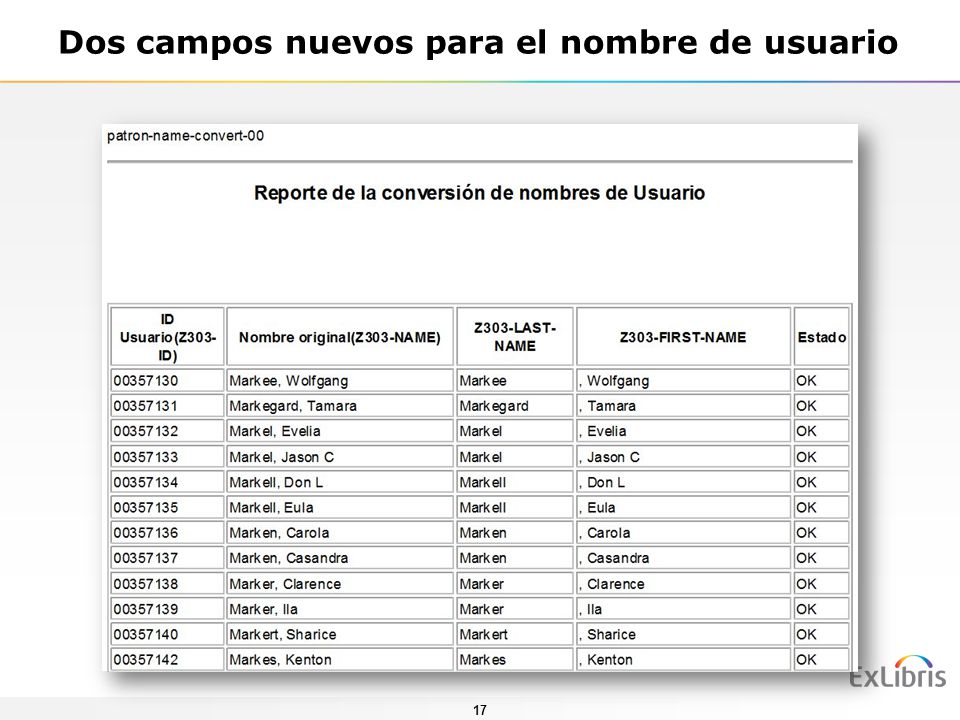The image size is (960, 720).
Task: Click last name cell 'Markegard'
Action: pyautogui.click(x=515, y=406)
